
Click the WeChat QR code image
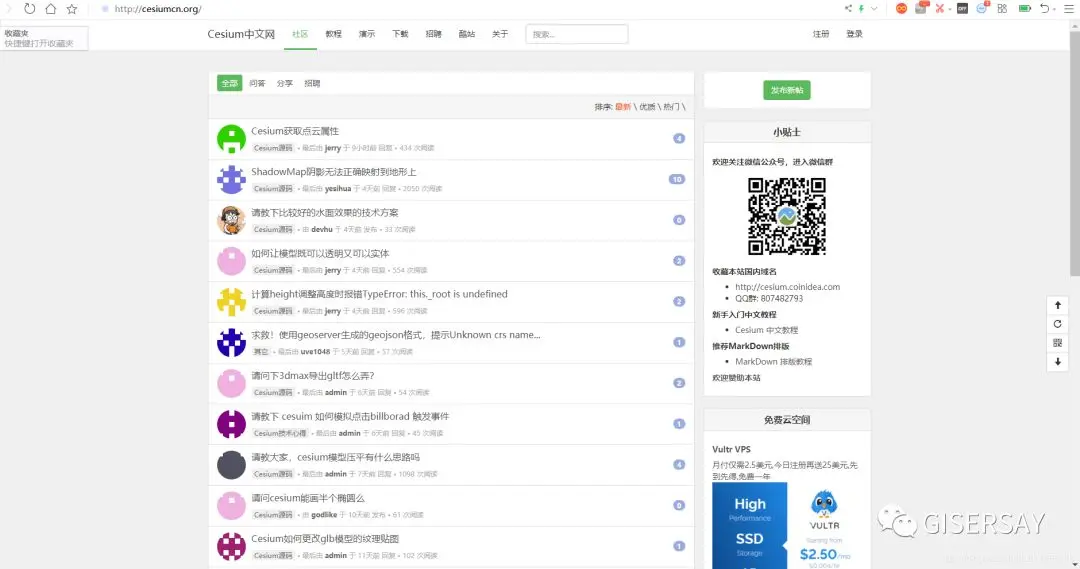(x=787, y=216)
